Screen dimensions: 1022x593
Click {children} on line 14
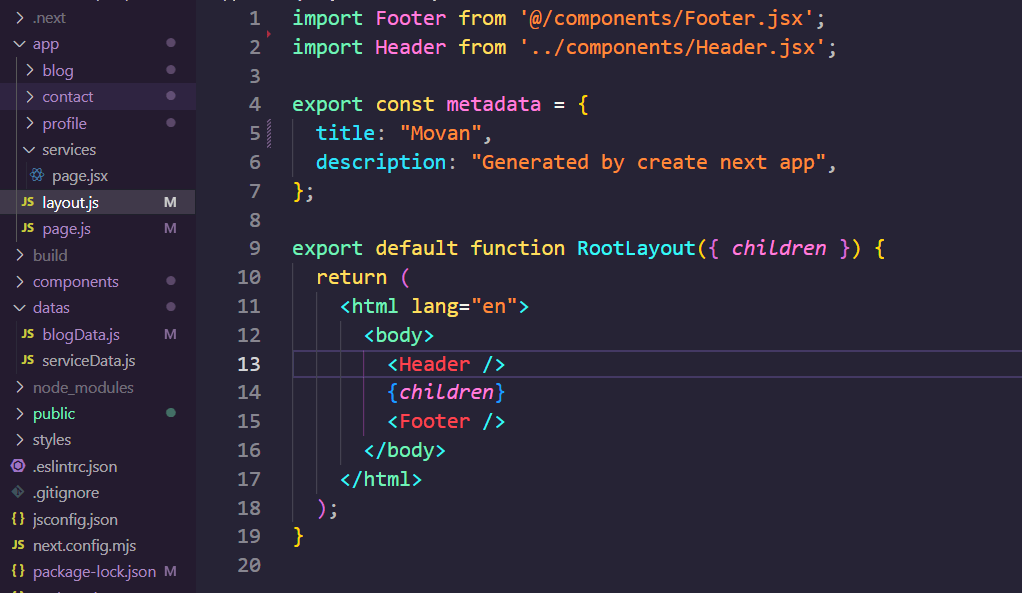[x=446, y=392]
